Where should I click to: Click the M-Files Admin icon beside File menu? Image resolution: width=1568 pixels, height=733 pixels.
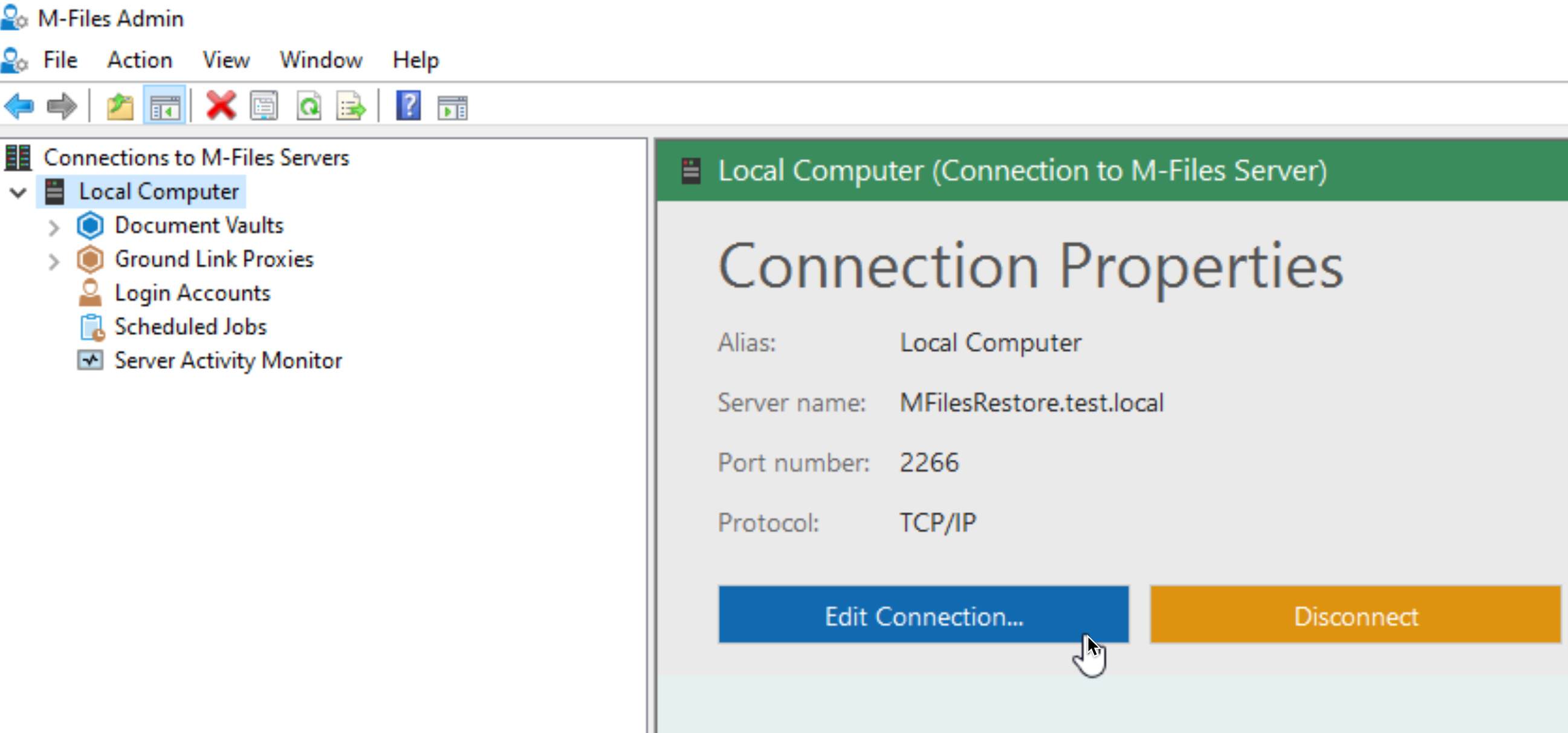coord(15,60)
